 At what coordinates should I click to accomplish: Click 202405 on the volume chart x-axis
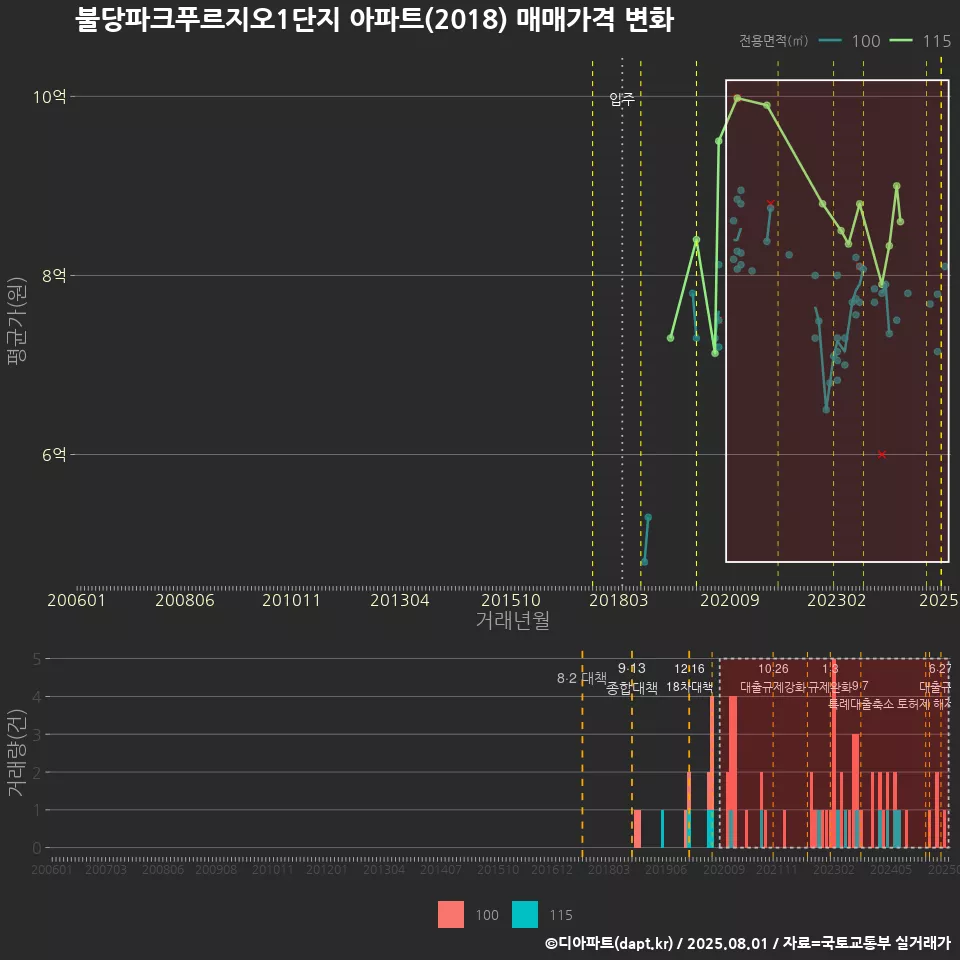[x=891, y=869]
